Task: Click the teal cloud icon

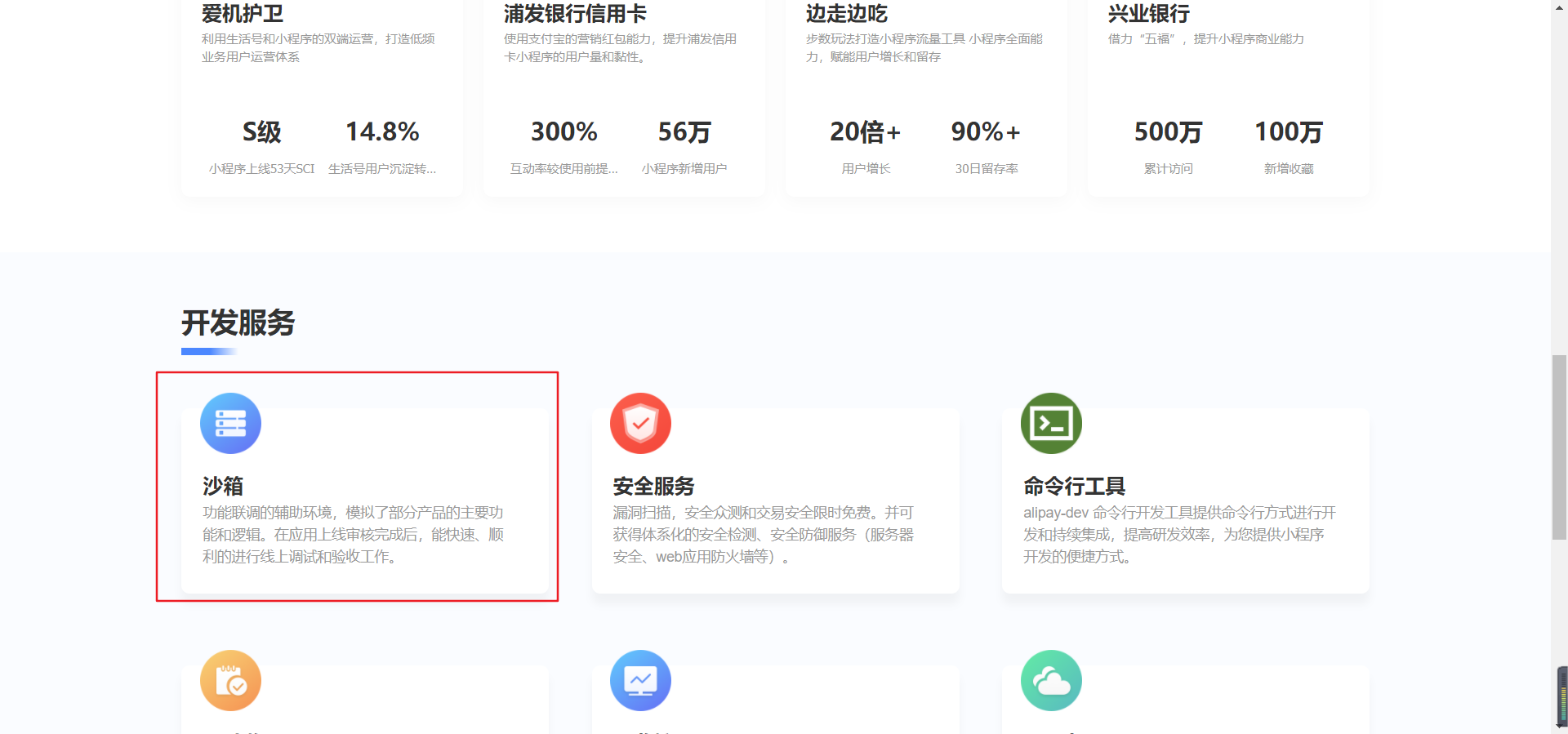Action: [x=1051, y=680]
